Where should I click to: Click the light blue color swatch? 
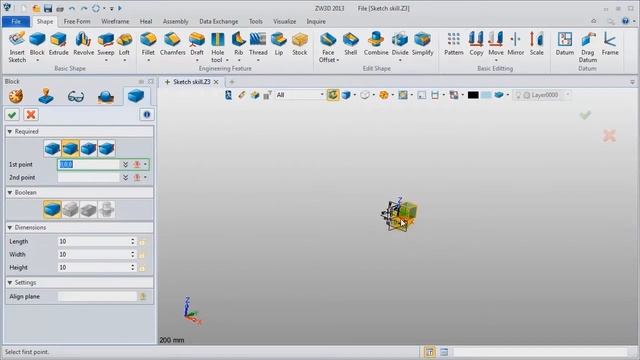(x=486, y=95)
